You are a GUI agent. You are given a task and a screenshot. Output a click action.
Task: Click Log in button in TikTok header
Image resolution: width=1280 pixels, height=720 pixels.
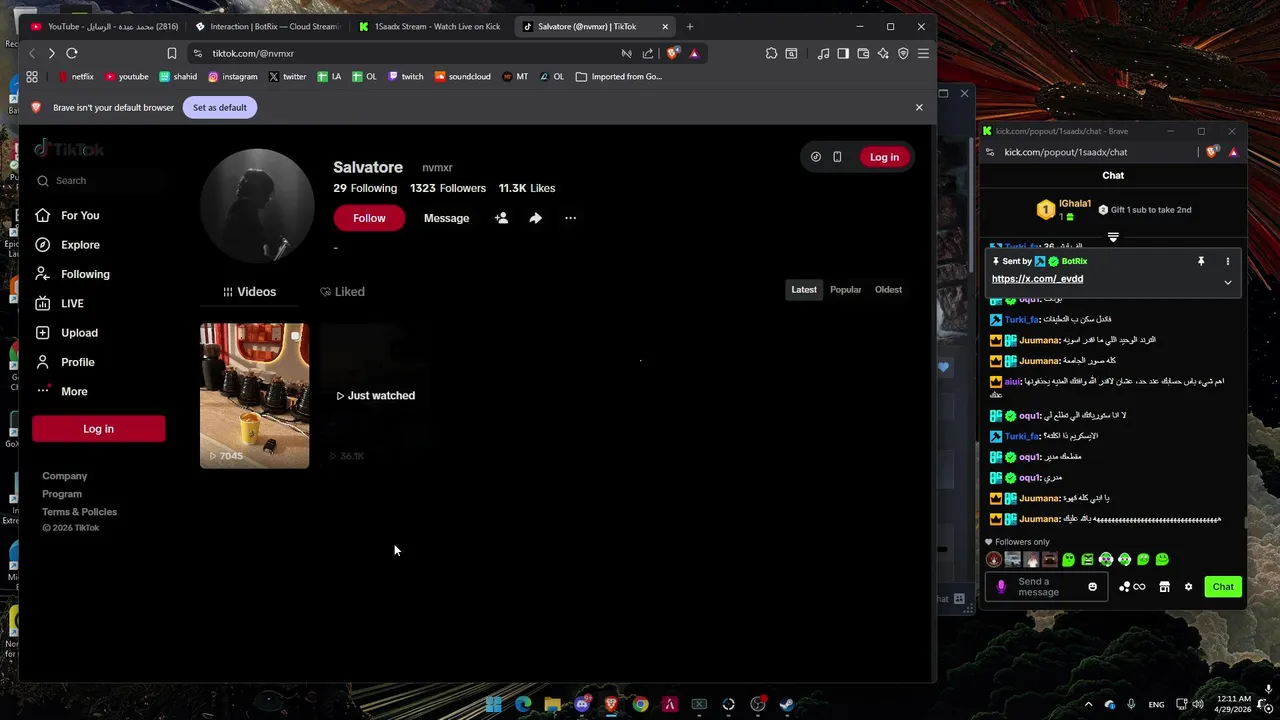pos(884,157)
